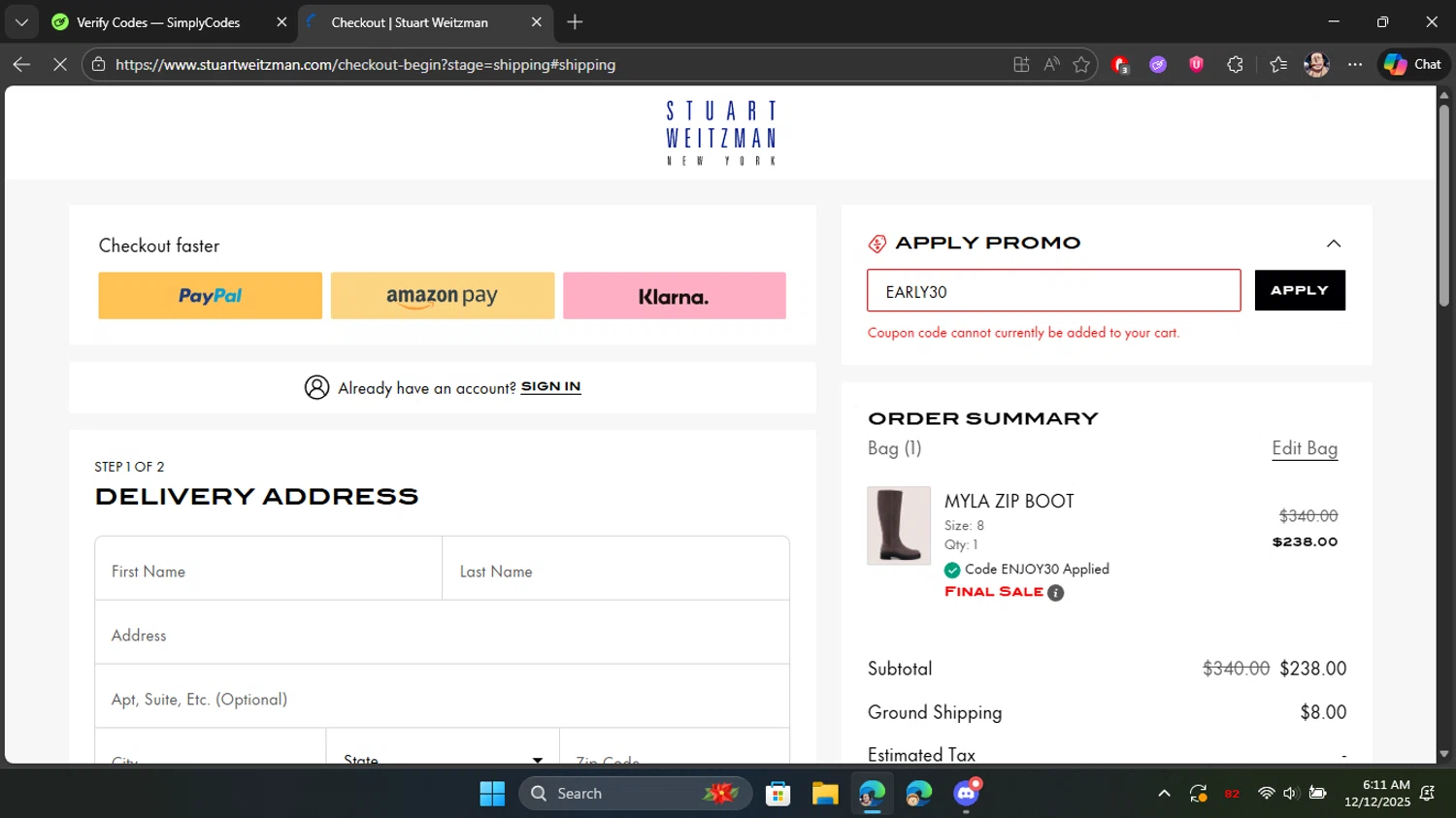Click the browser profile avatar
The height and width of the screenshot is (818, 1456).
[1316, 65]
